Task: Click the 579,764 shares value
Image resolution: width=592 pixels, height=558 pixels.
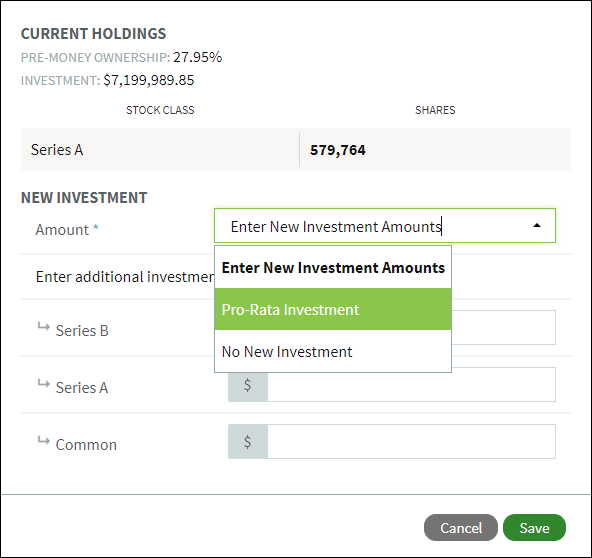Action: (338, 150)
